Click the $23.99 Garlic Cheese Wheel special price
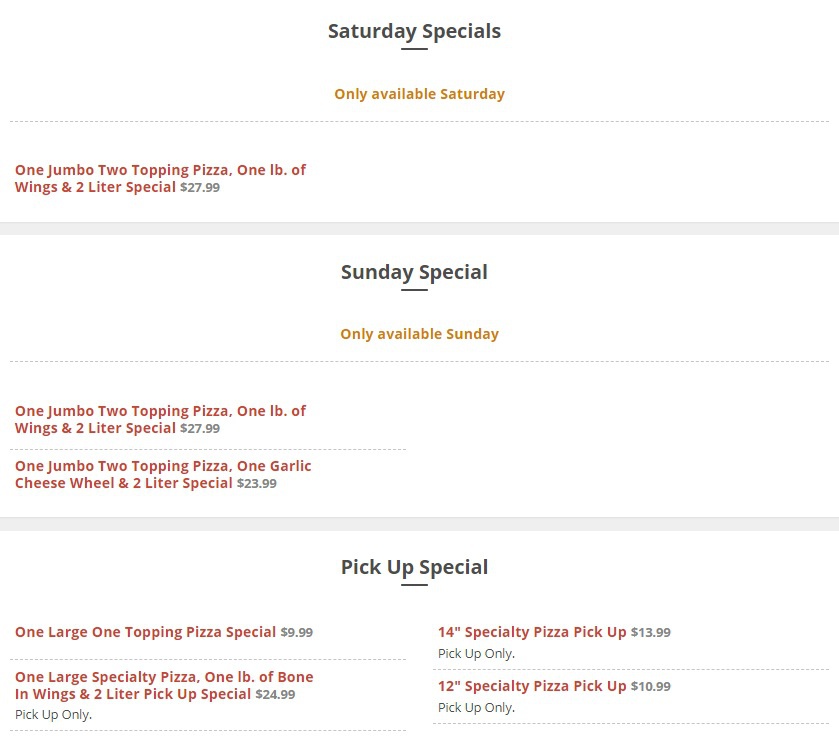 pyautogui.click(x=257, y=484)
